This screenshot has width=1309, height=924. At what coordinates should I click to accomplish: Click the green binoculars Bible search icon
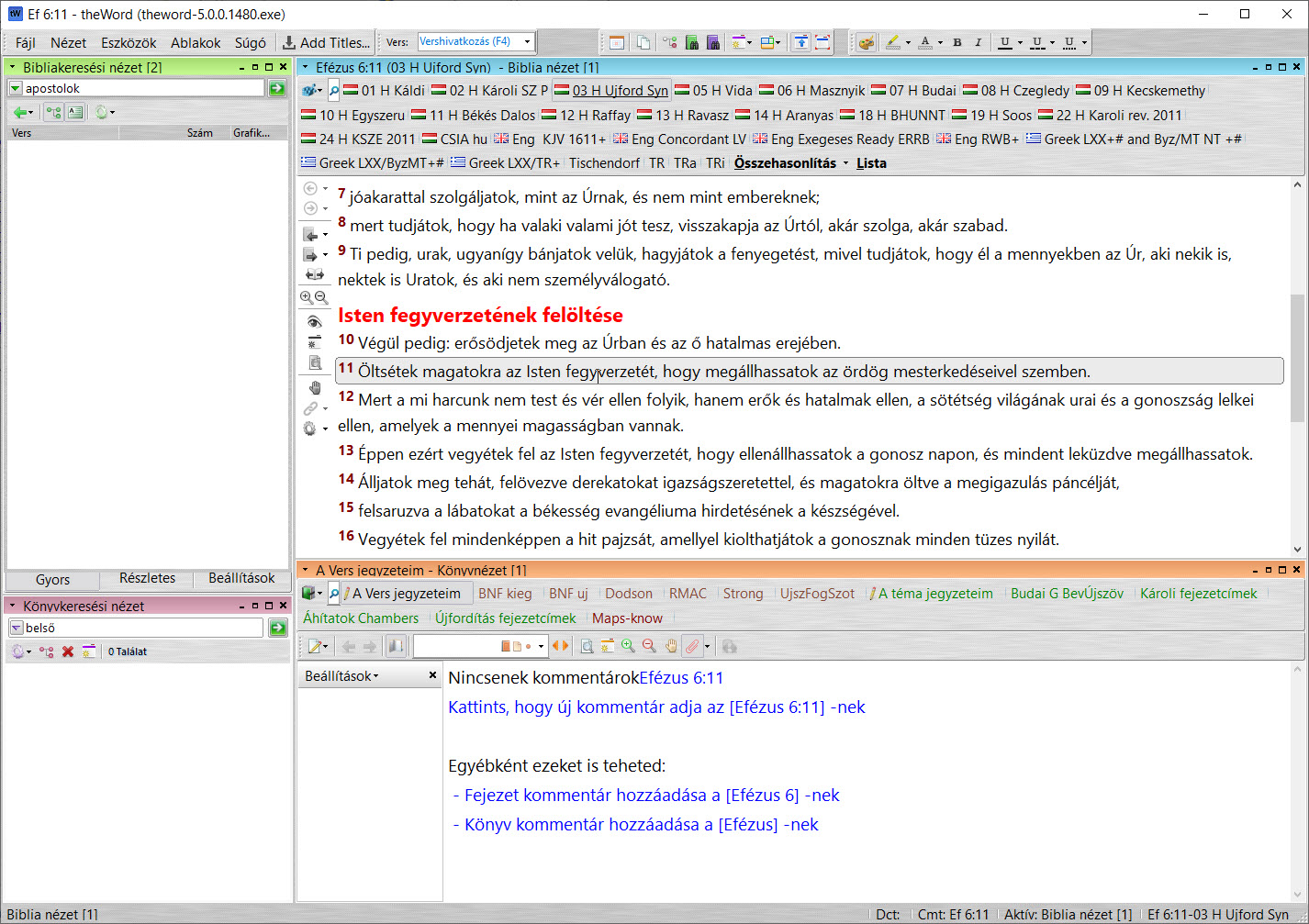(692, 42)
